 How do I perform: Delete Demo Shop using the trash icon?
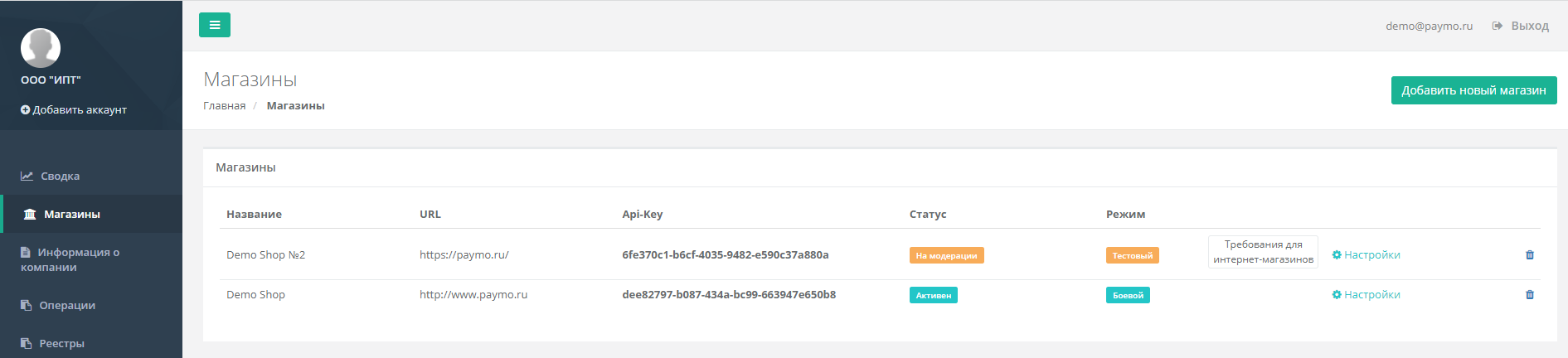1530,295
